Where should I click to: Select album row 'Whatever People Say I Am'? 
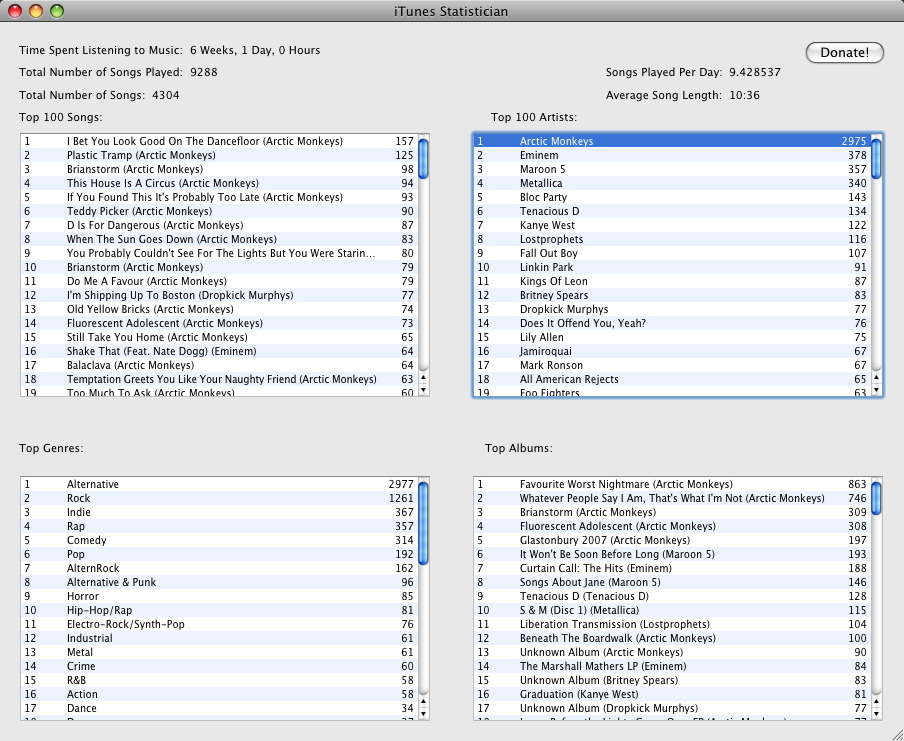[x=672, y=498]
